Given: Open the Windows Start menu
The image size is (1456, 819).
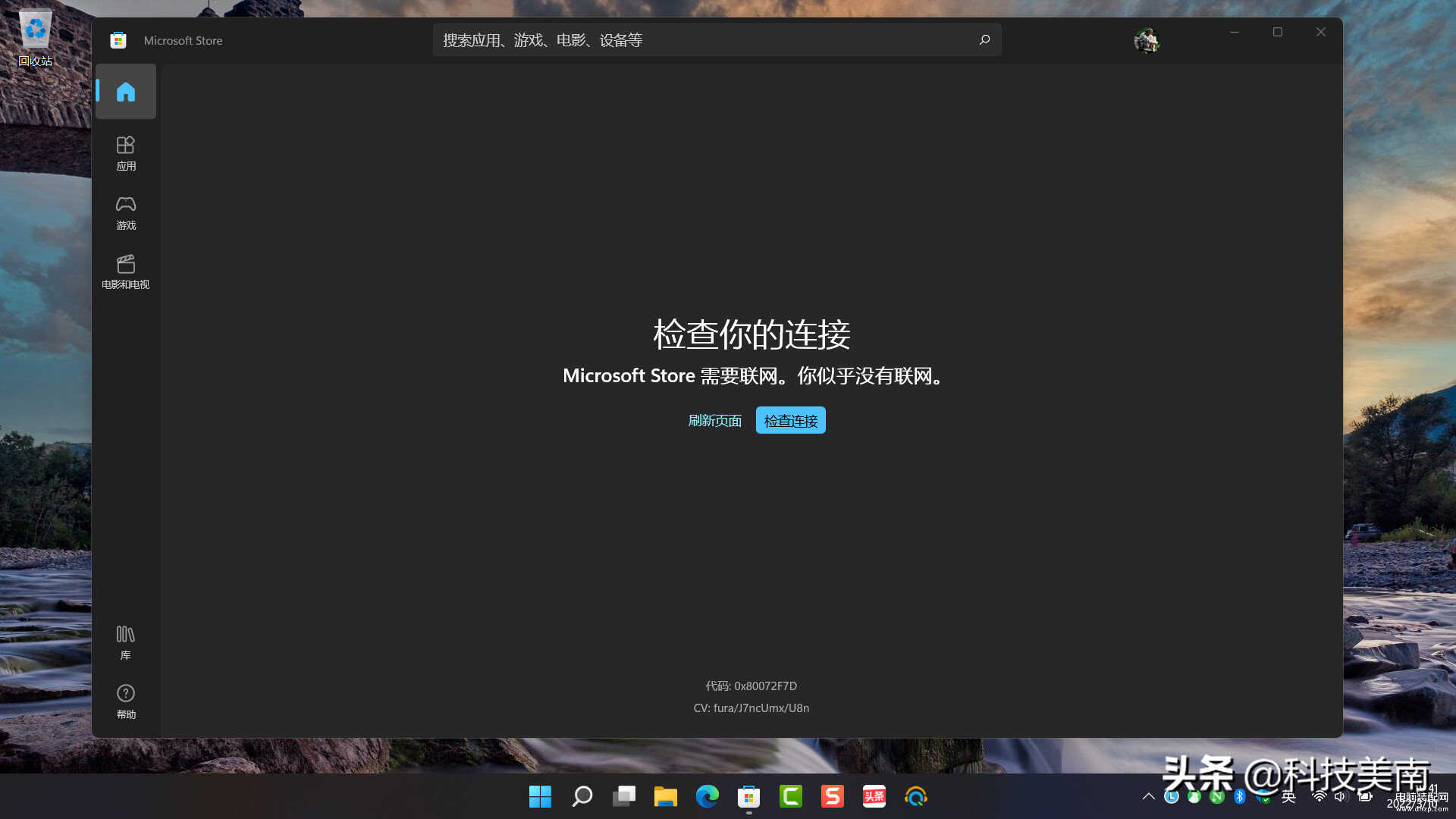Looking at the screenshot, I should 540,796.
